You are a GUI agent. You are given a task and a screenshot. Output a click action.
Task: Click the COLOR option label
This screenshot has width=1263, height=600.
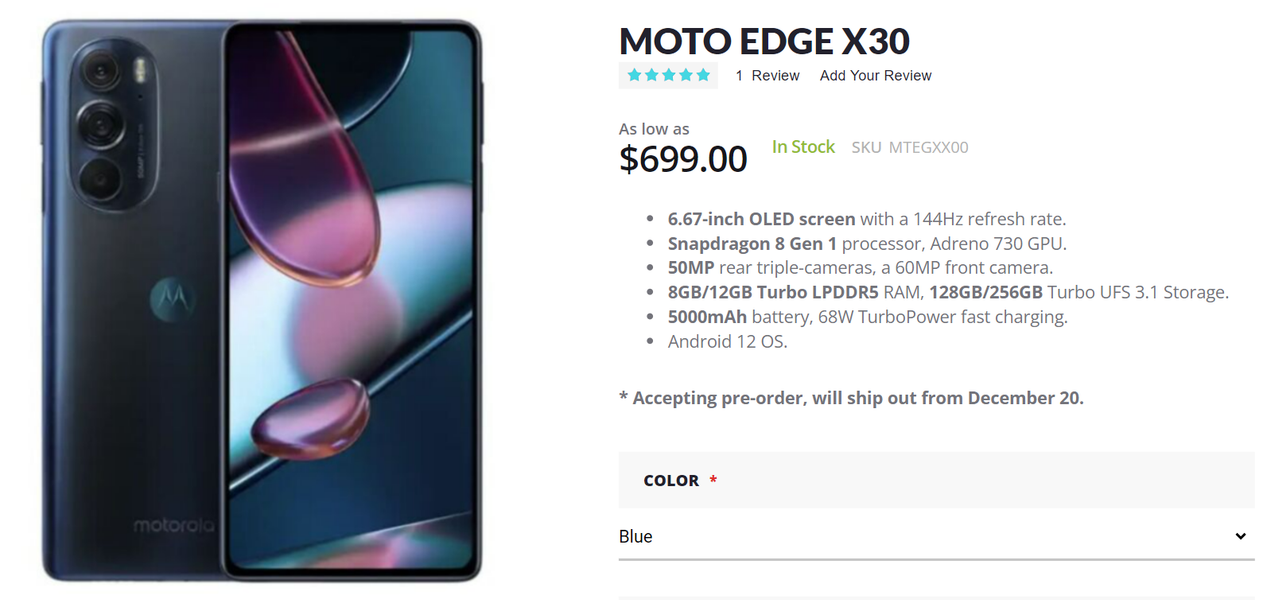coord(671,481)
